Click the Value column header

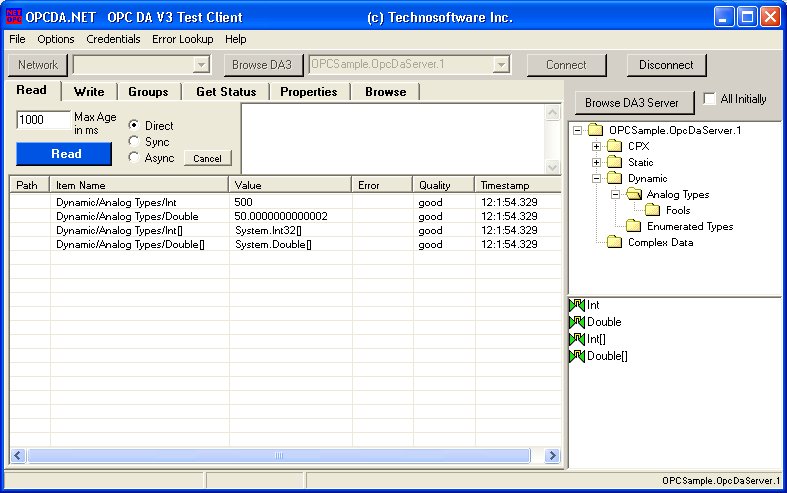point(290,185)
